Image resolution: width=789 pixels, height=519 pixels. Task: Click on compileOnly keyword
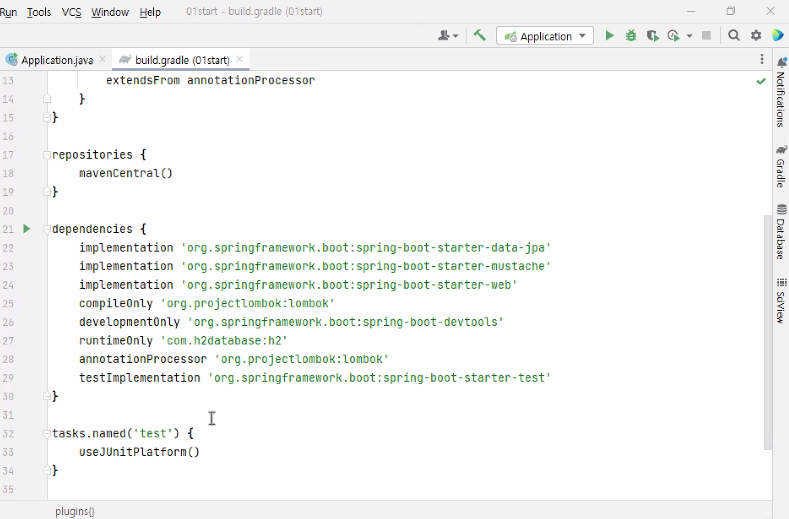click(116, 304)
